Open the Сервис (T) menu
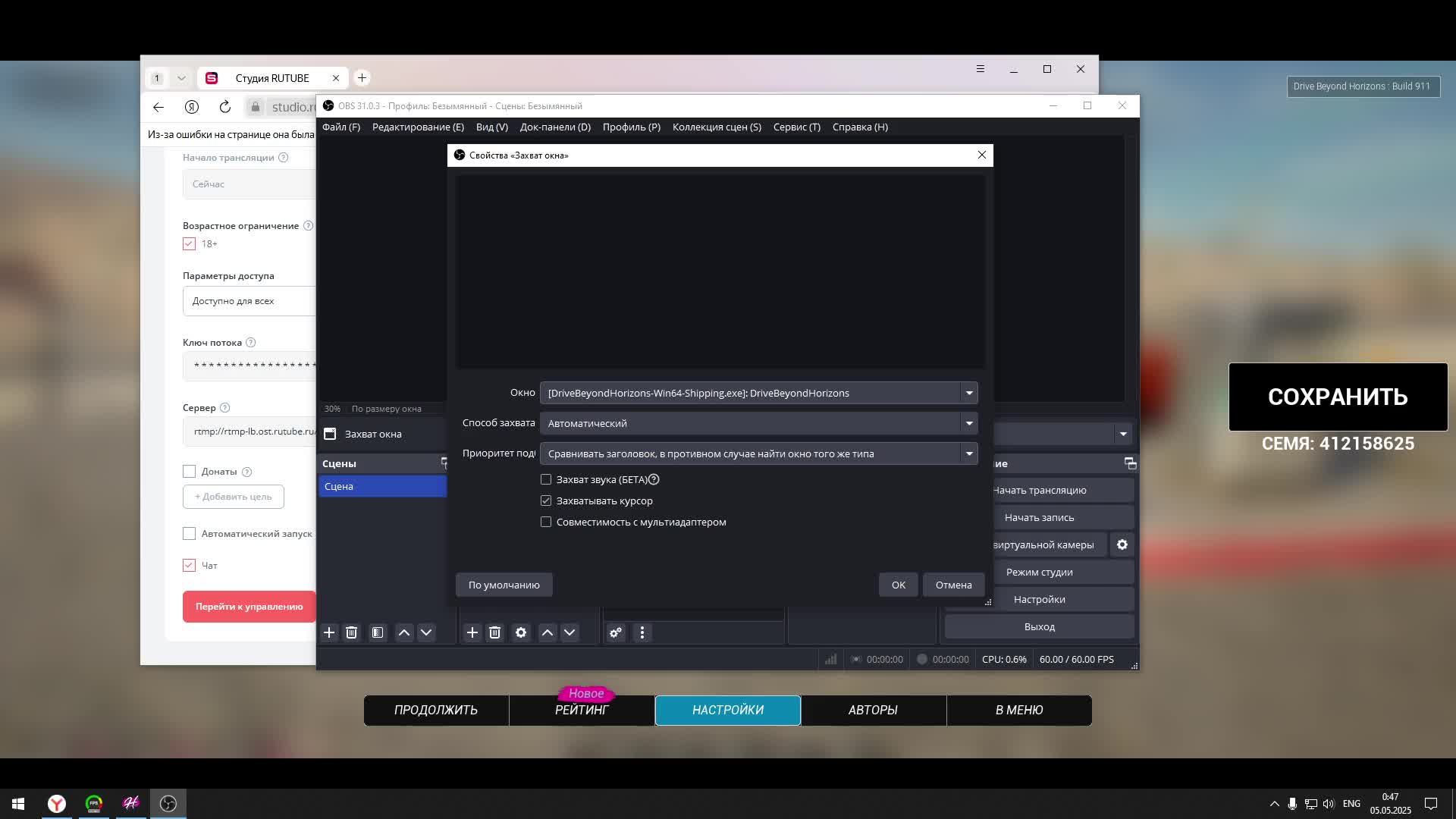 click(796, 127)
